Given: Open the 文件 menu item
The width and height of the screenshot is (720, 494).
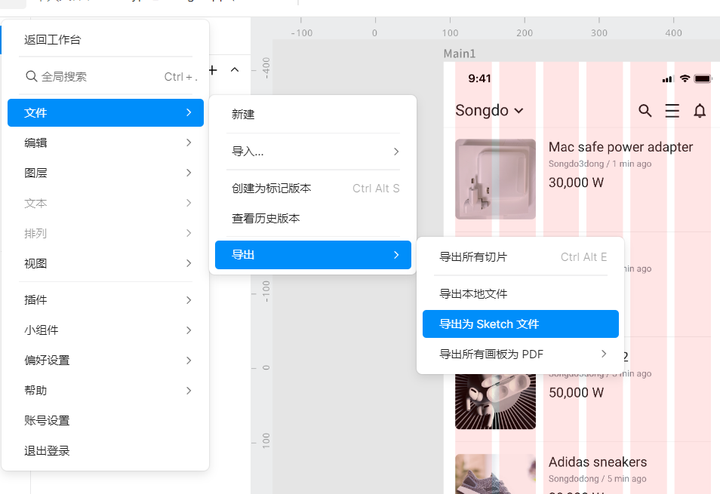Looking at the screenshot, I should click(x=105, y=112).
